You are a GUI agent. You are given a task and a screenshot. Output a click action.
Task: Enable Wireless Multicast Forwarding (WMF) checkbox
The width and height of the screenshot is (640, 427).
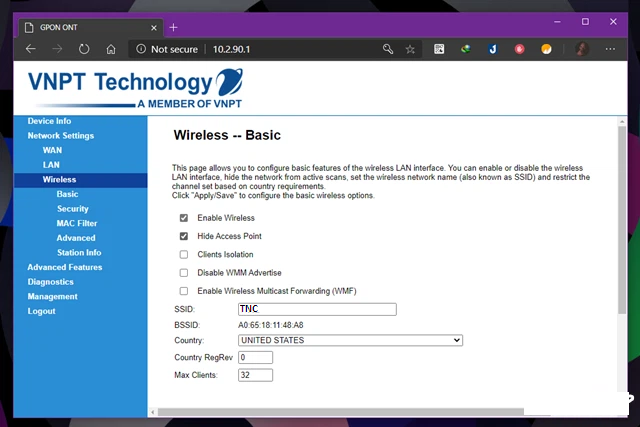coord(184,291)
